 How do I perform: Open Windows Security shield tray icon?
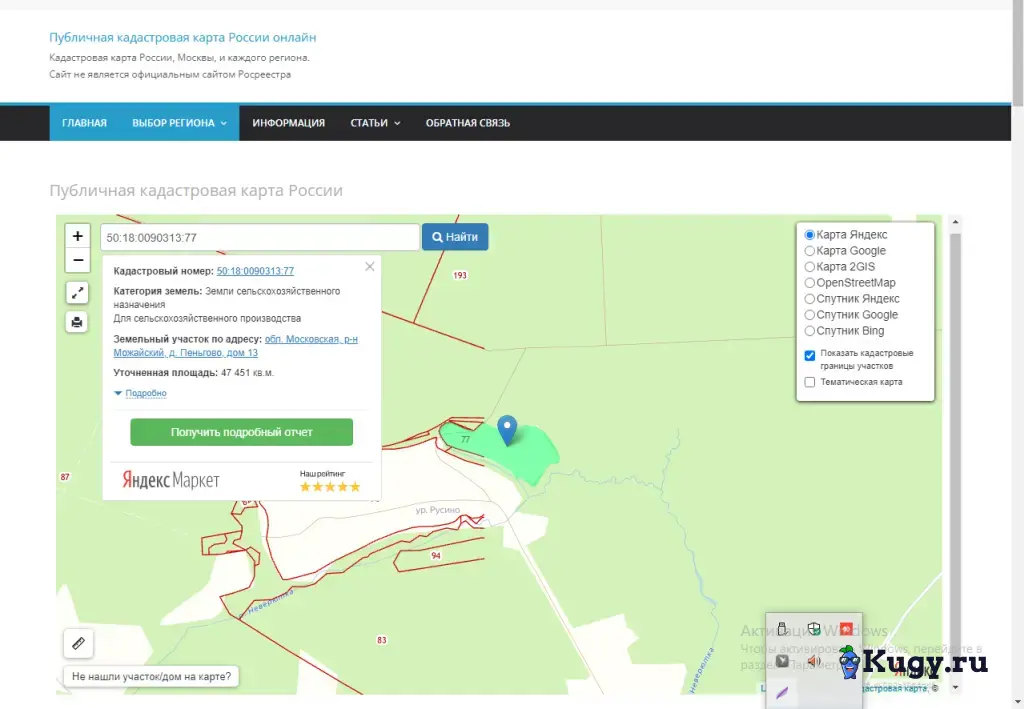(x=814, y=629)
